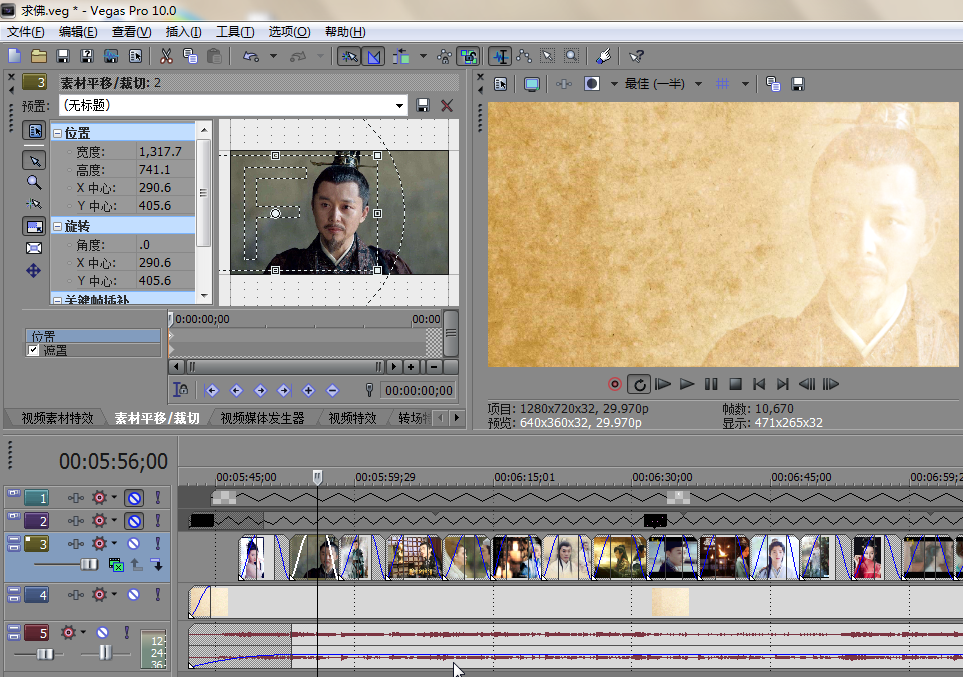Delete the preset with the red X
Screen dimensions: 963x677
[446, 106]
